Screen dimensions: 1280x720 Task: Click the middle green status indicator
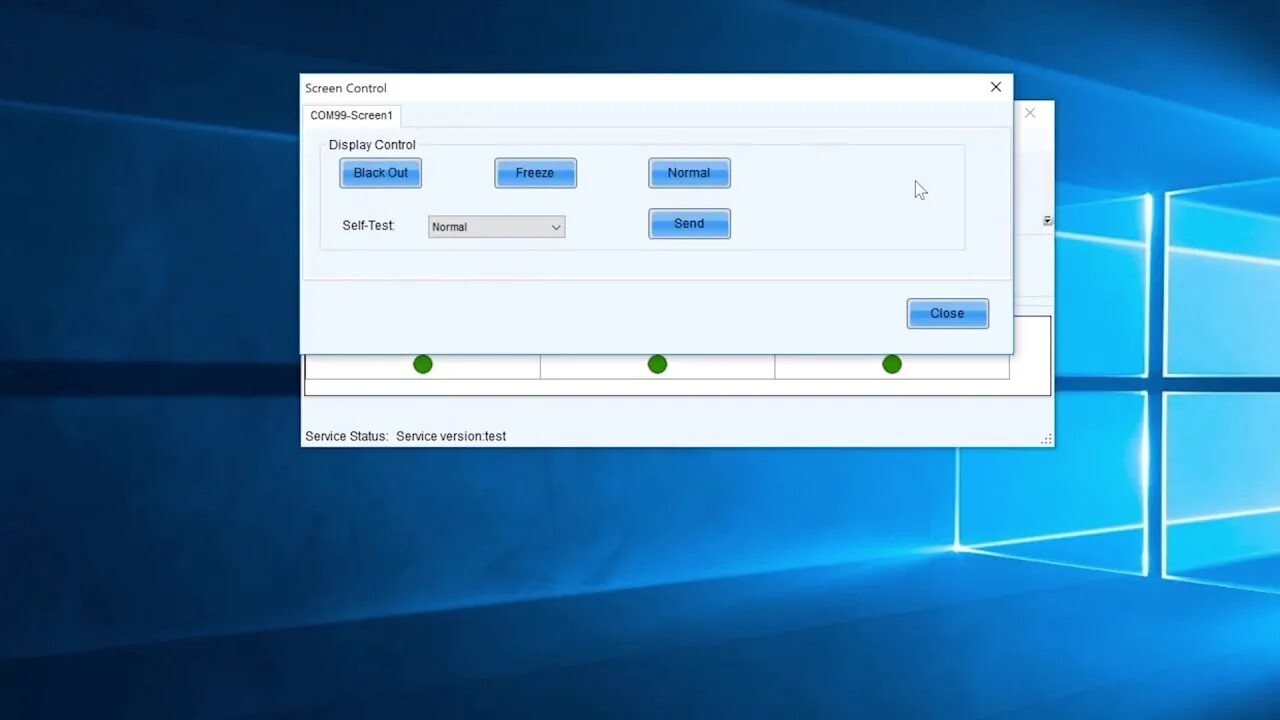(657, 364)
